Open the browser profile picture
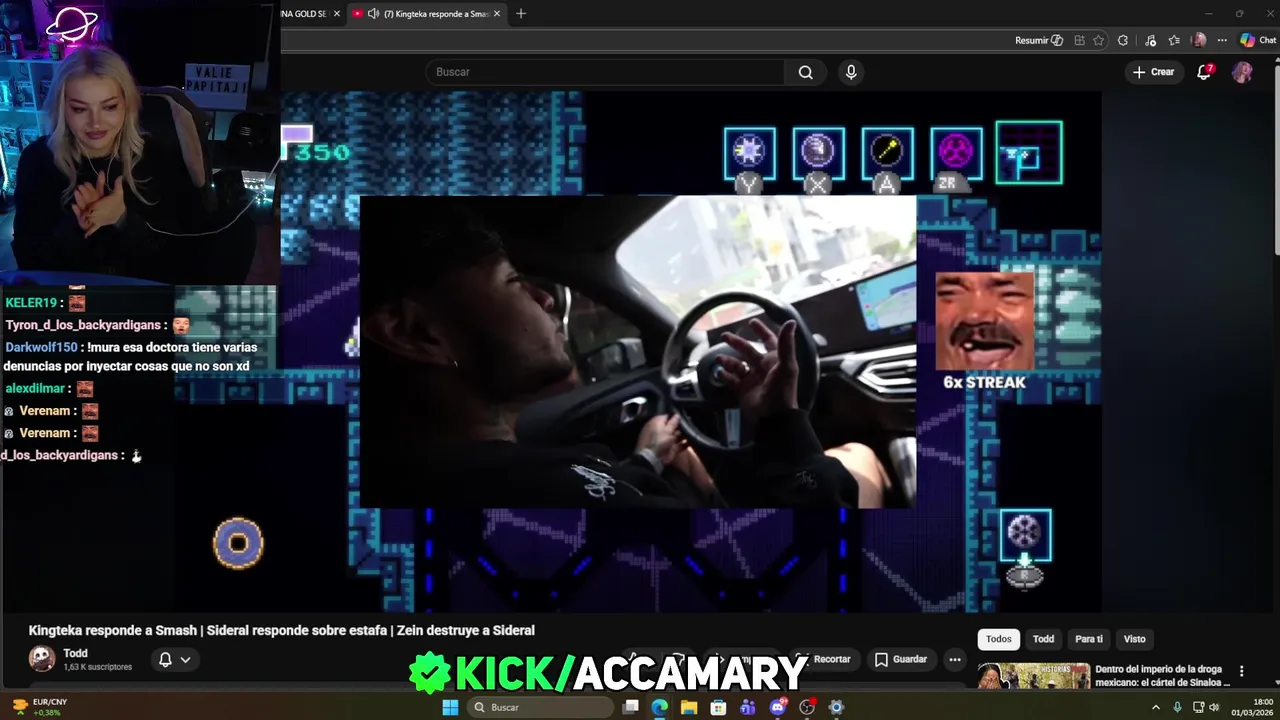 tap(1199, 40)
